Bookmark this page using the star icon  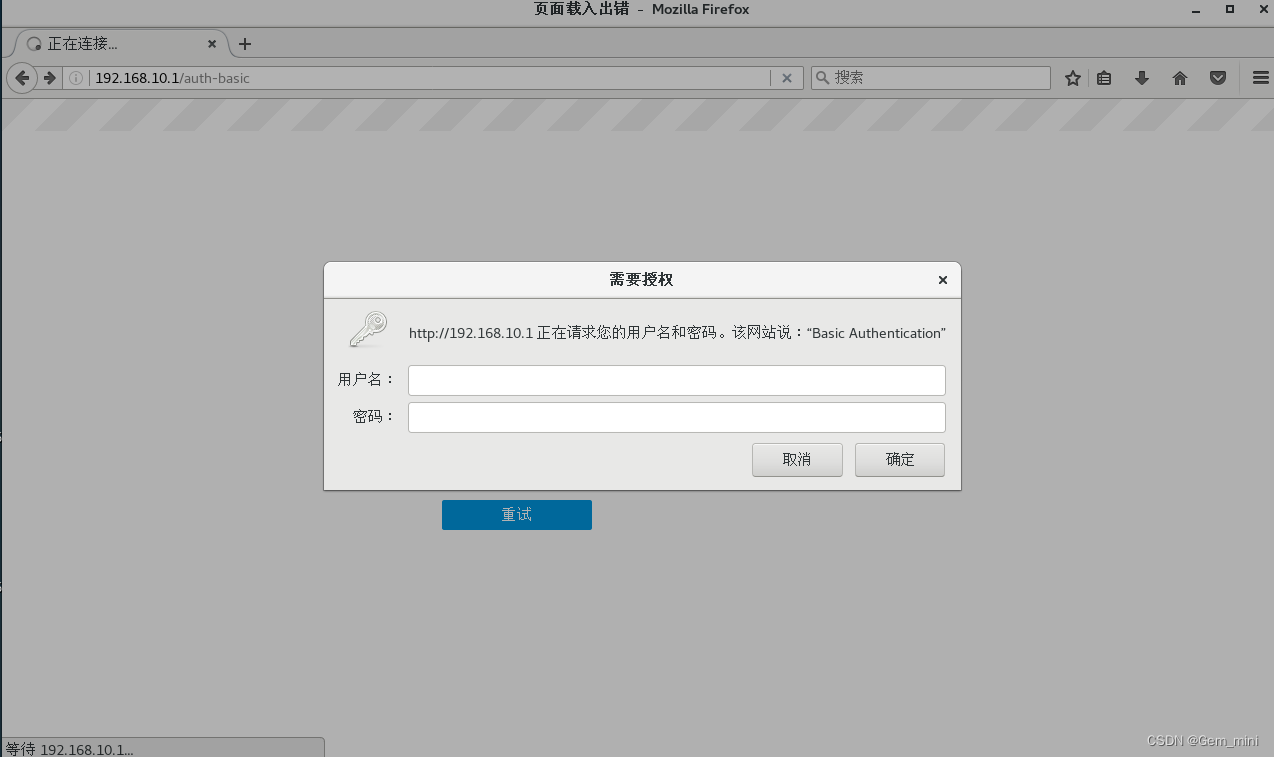pyautogui.click(x=1072, y=77)
